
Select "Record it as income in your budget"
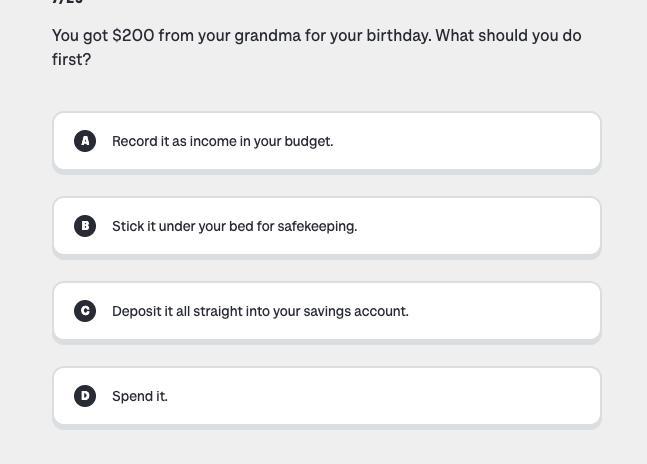[222, 141]
